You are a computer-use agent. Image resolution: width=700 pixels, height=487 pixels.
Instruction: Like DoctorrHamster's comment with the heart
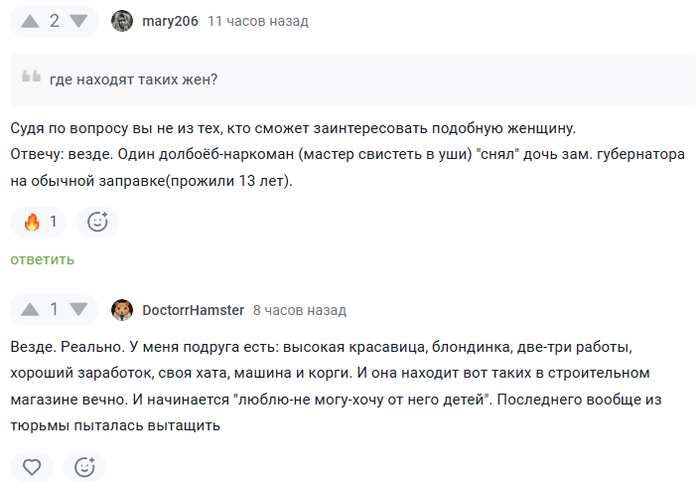click(32, 466)
